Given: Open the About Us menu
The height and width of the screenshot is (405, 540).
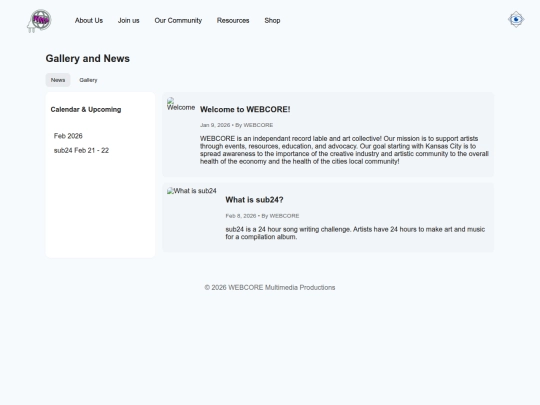Looking at the screenshot, I should tap(89, 21).
